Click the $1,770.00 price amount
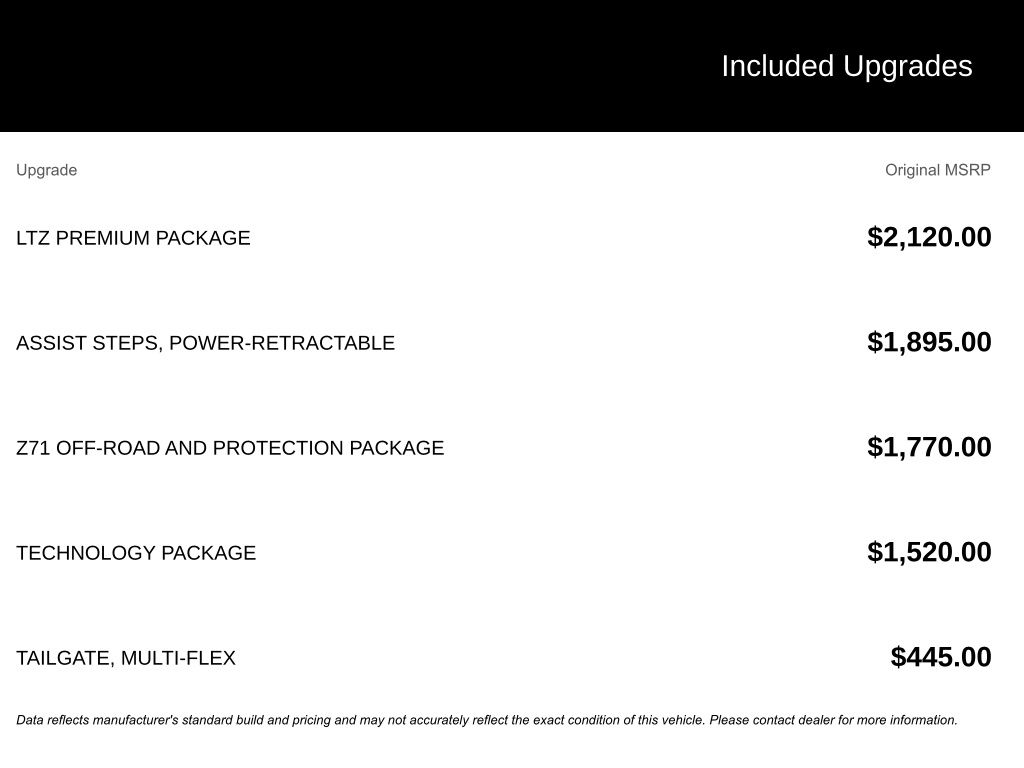The image size is (1024, 768). point(929,447)
